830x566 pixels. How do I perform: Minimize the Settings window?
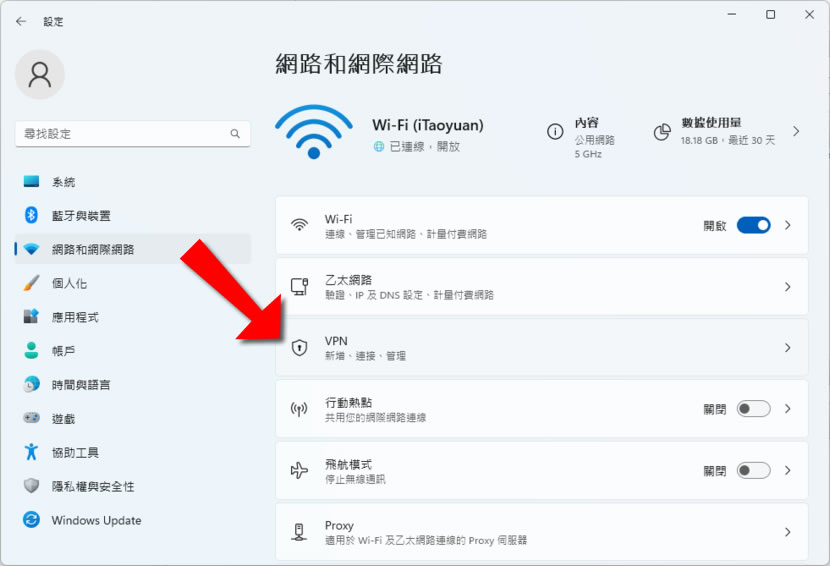pyautogui.click(x=732, y=14)
